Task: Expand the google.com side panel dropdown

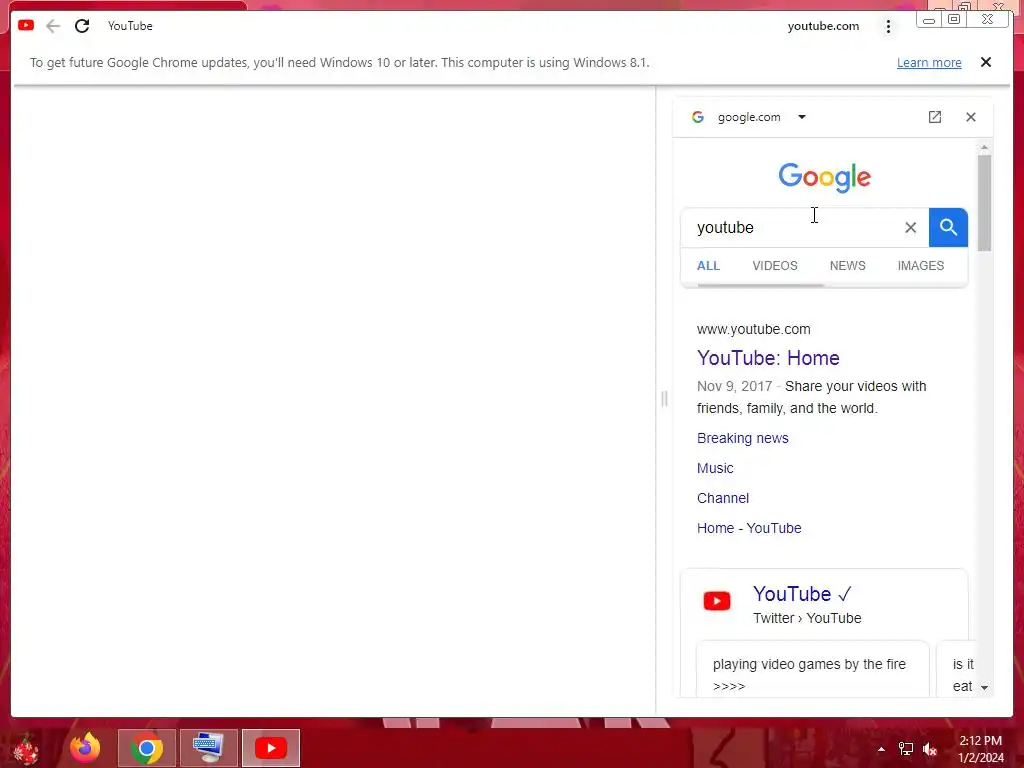Action: pyautogui.click(x=802, y=117)
